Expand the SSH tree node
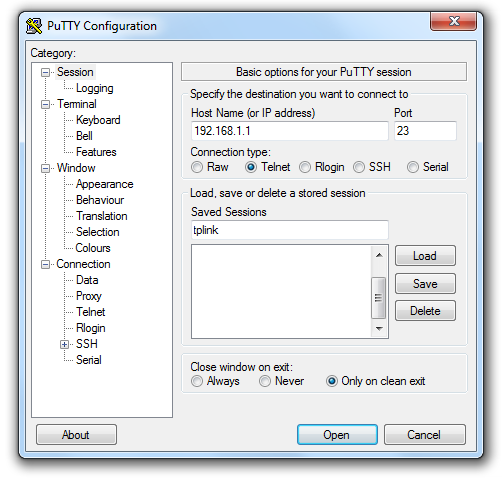Image resolution: width=503 pixels, height=480 pixels. point(65,344)
